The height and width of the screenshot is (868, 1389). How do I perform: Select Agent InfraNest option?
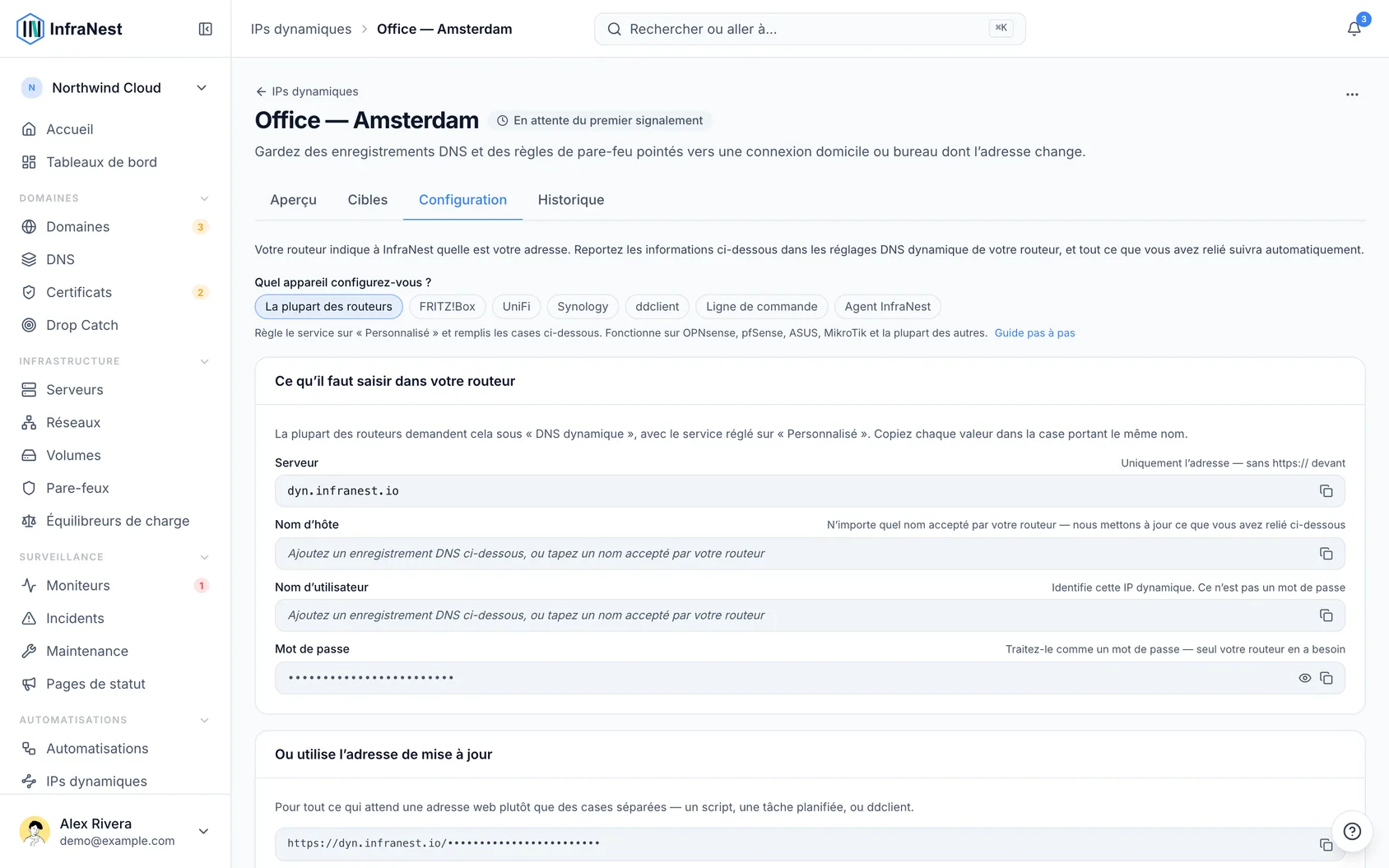887,306
